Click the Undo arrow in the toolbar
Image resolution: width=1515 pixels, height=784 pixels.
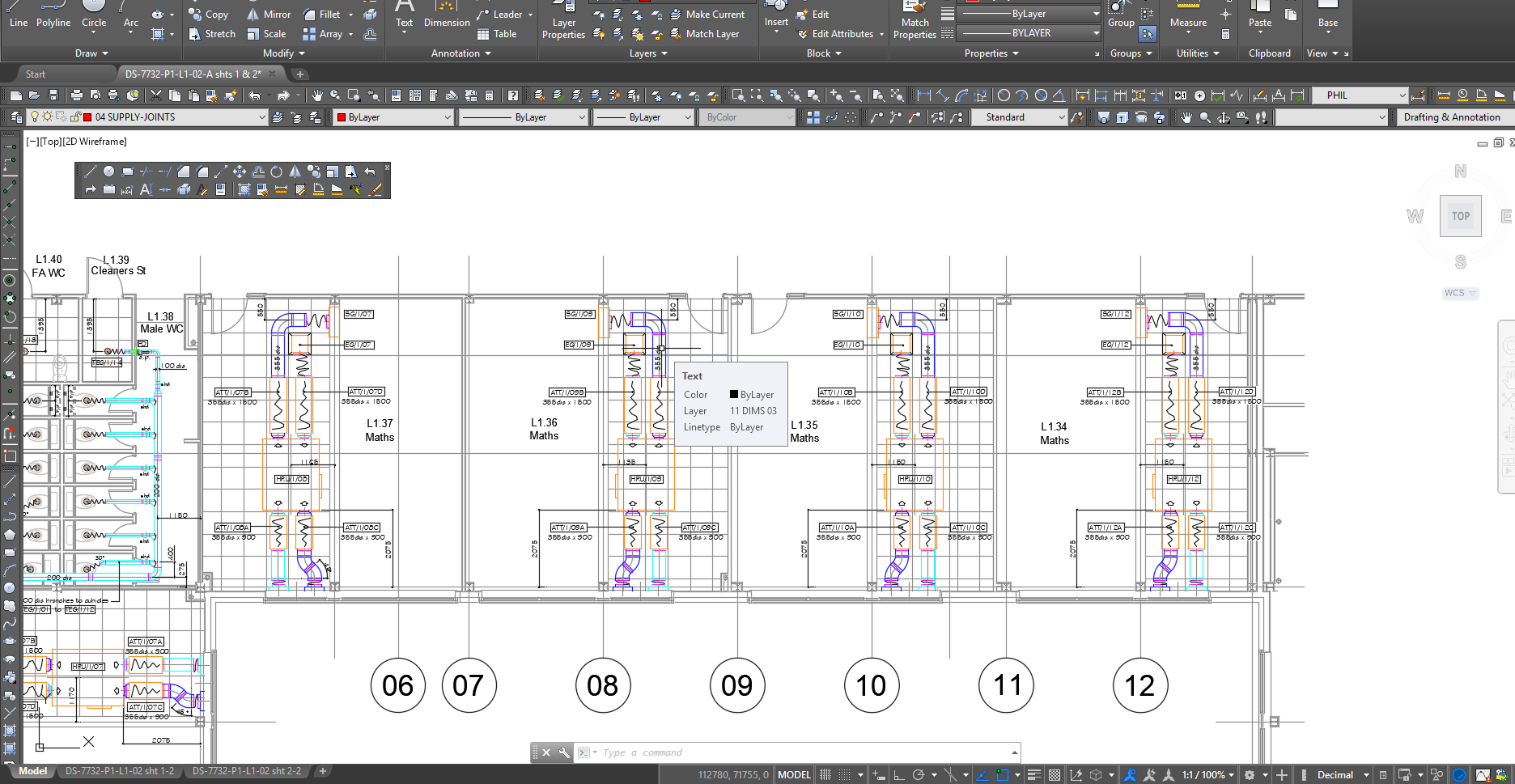click(255, 95)
